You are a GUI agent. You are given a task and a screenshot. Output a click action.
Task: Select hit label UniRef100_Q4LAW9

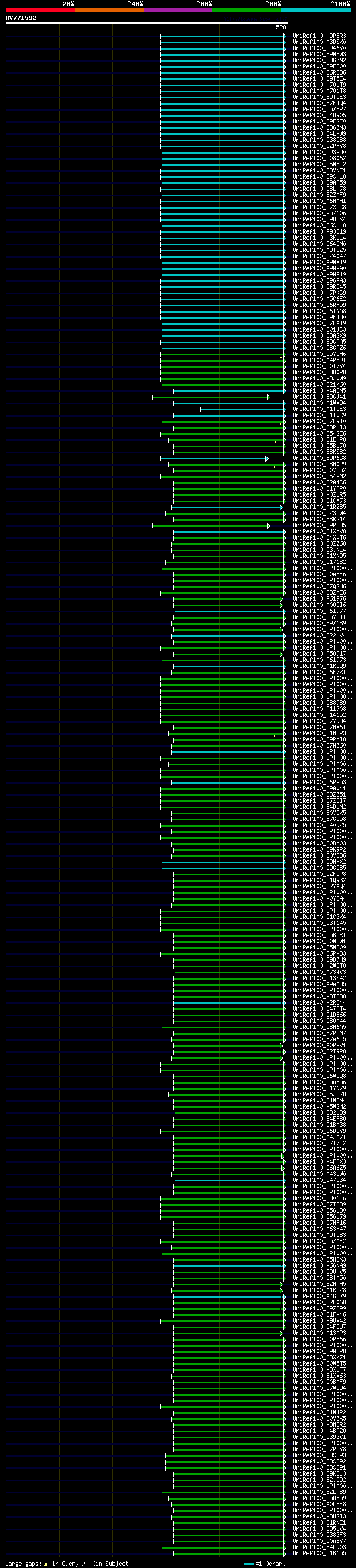[x=319, y=134]
